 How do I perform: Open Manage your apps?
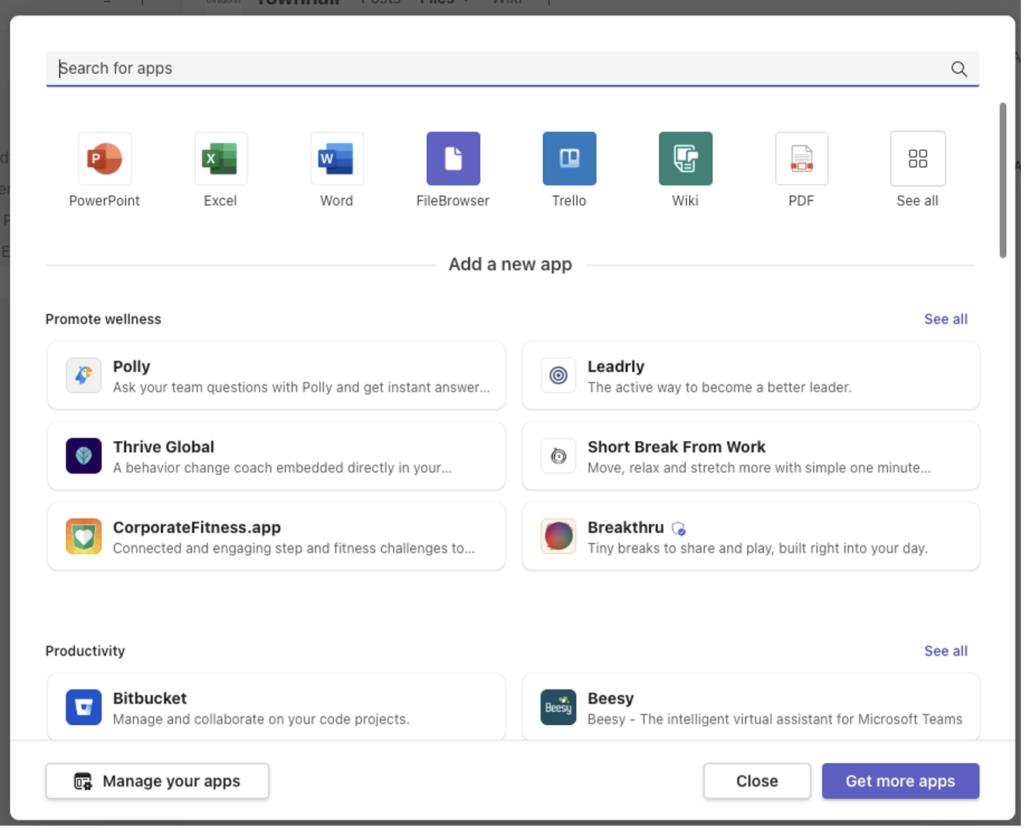(x=157, y=781)
